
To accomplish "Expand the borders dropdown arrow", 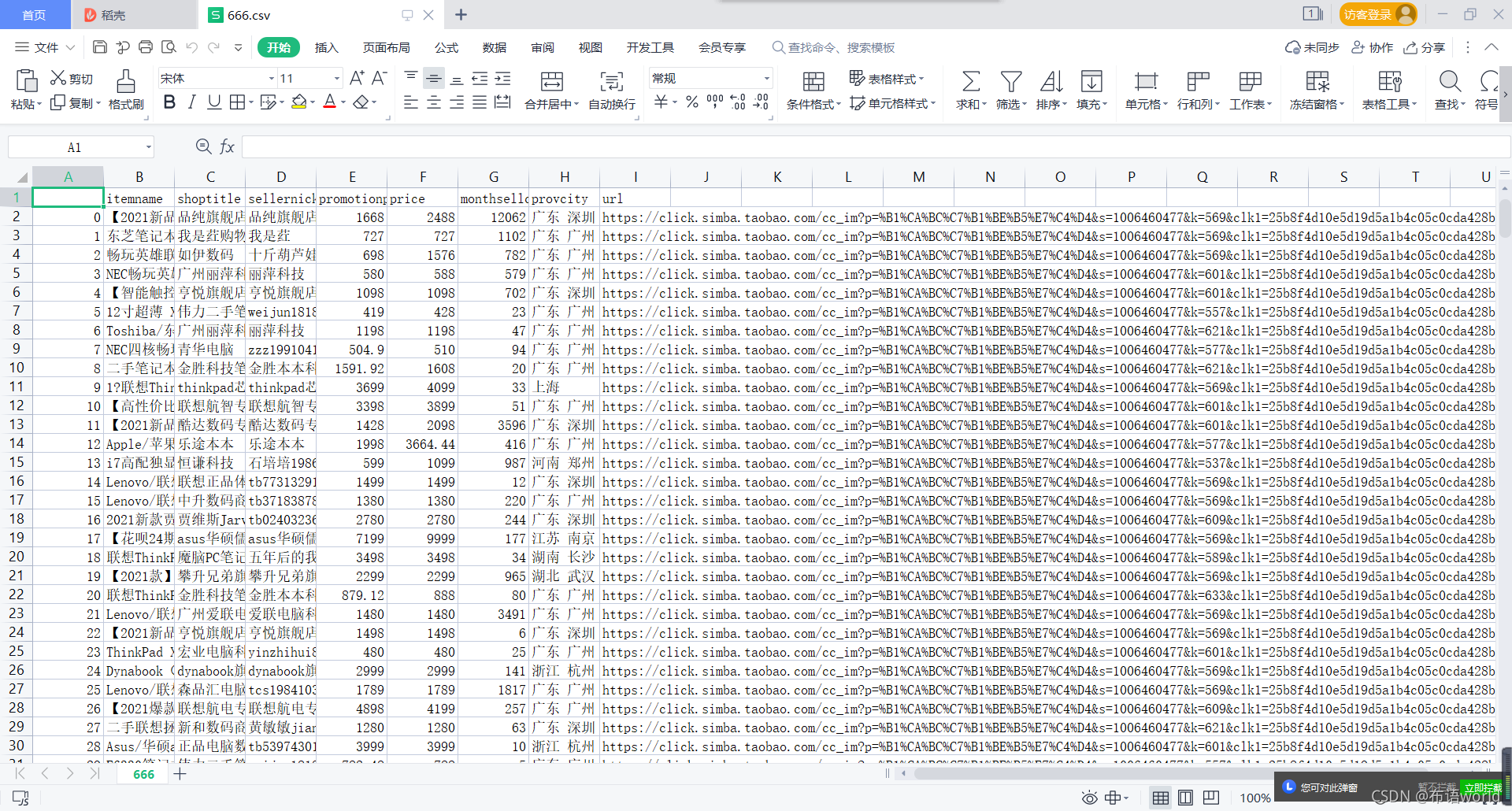I will coord(251,102).
